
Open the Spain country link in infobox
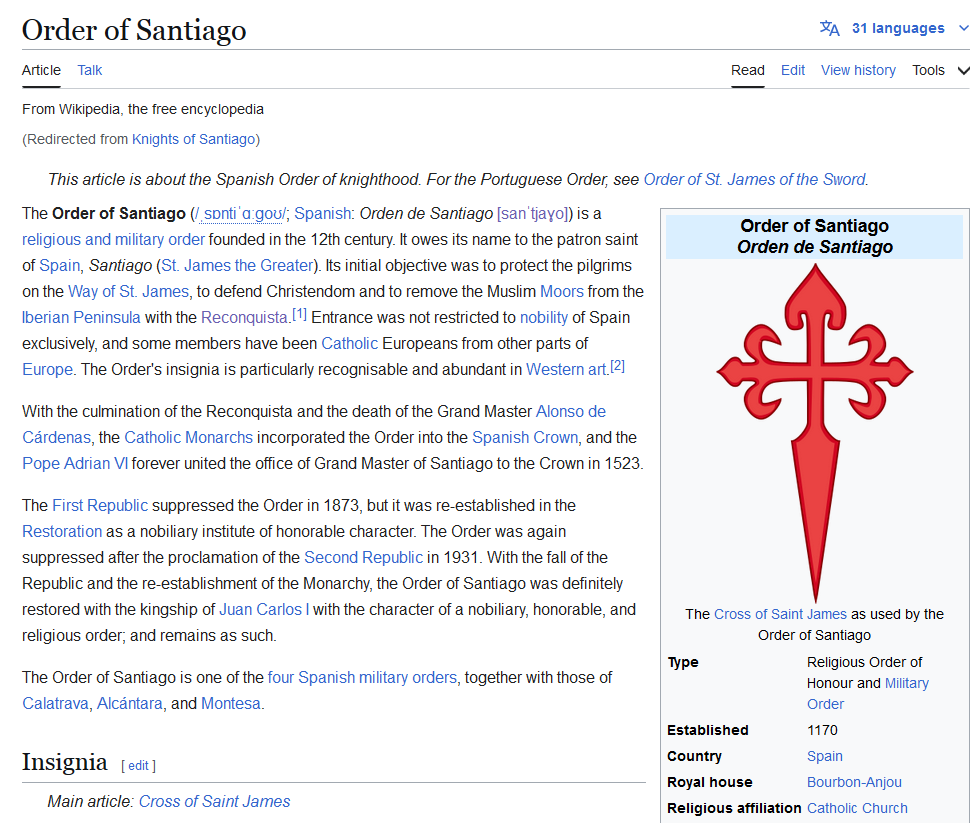[824, 756]
